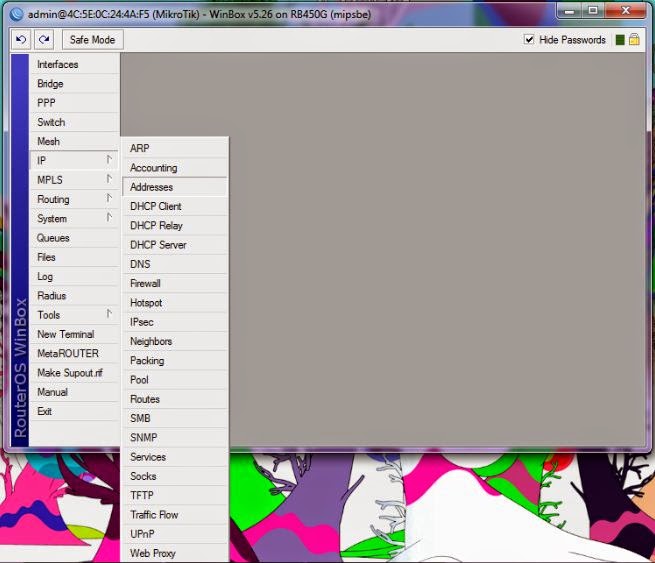Screen dimensions: 655x563
Task: Open the Files menu
Action: [x=75, y=257]
